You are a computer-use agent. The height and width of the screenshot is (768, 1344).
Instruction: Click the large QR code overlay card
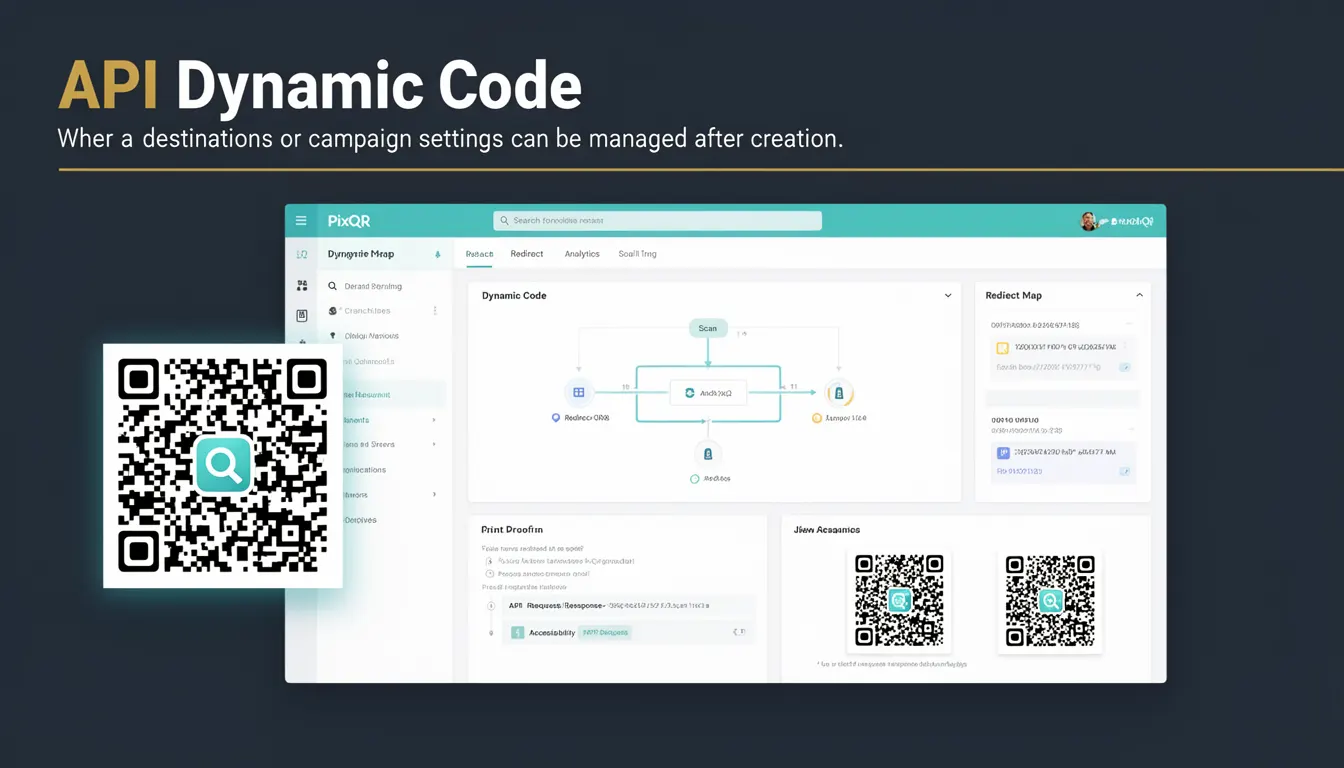click(x=223, y=466)
